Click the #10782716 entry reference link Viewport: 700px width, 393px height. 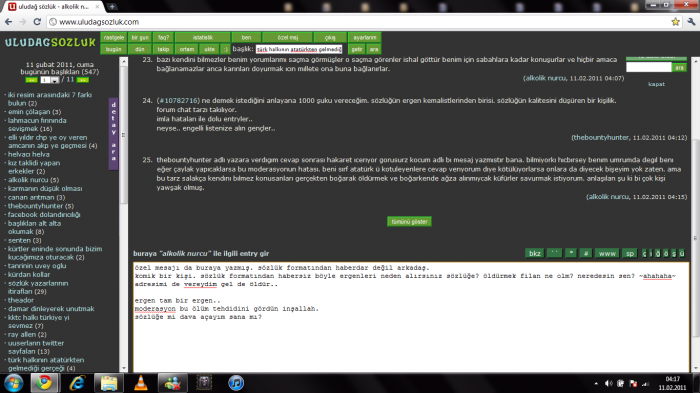178,100
